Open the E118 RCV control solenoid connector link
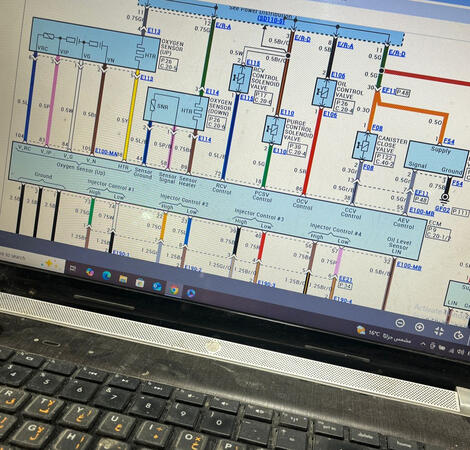 (x=253, y=63)
